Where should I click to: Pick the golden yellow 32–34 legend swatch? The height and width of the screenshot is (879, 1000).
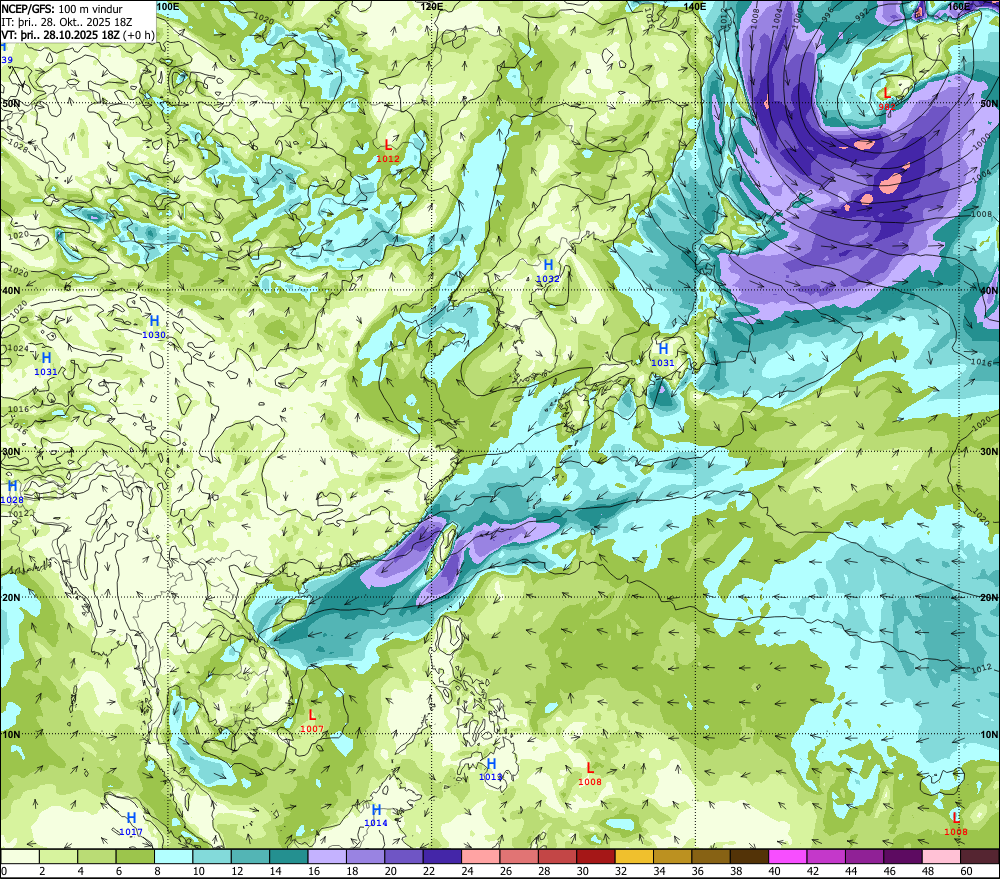coord(634,856)
